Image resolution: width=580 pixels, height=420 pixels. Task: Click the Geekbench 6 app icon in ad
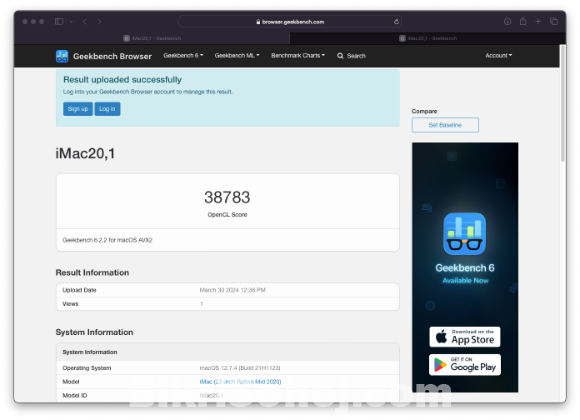[465, 233]
